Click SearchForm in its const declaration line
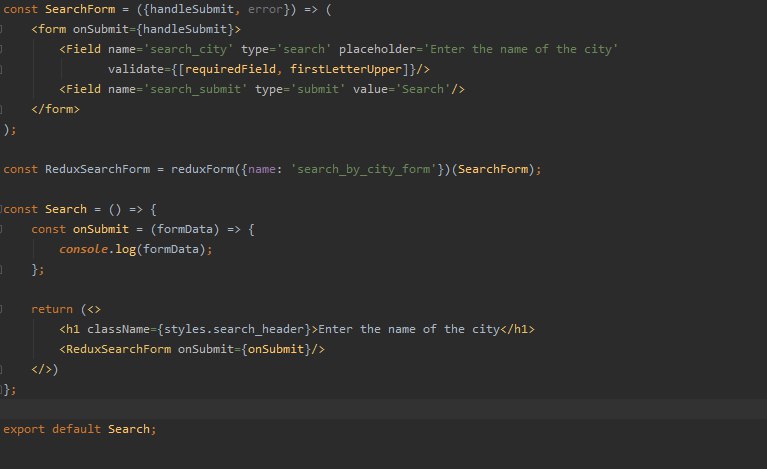 click(x=80, y=9)
